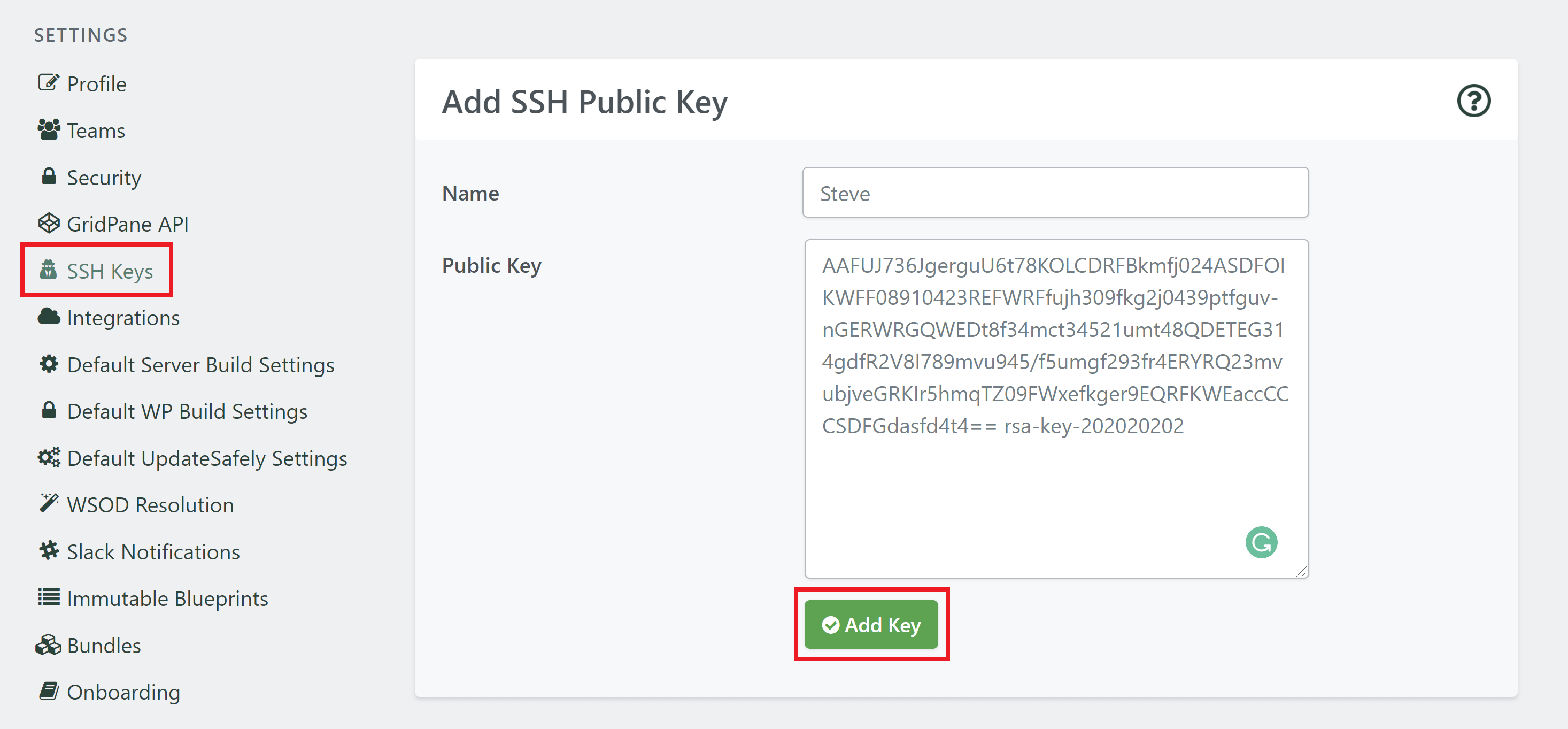Image resolution: width=1568 pixels, height=729 pixels.
Task: Open the SSH Keys settings page
Action: click(110, 271)
